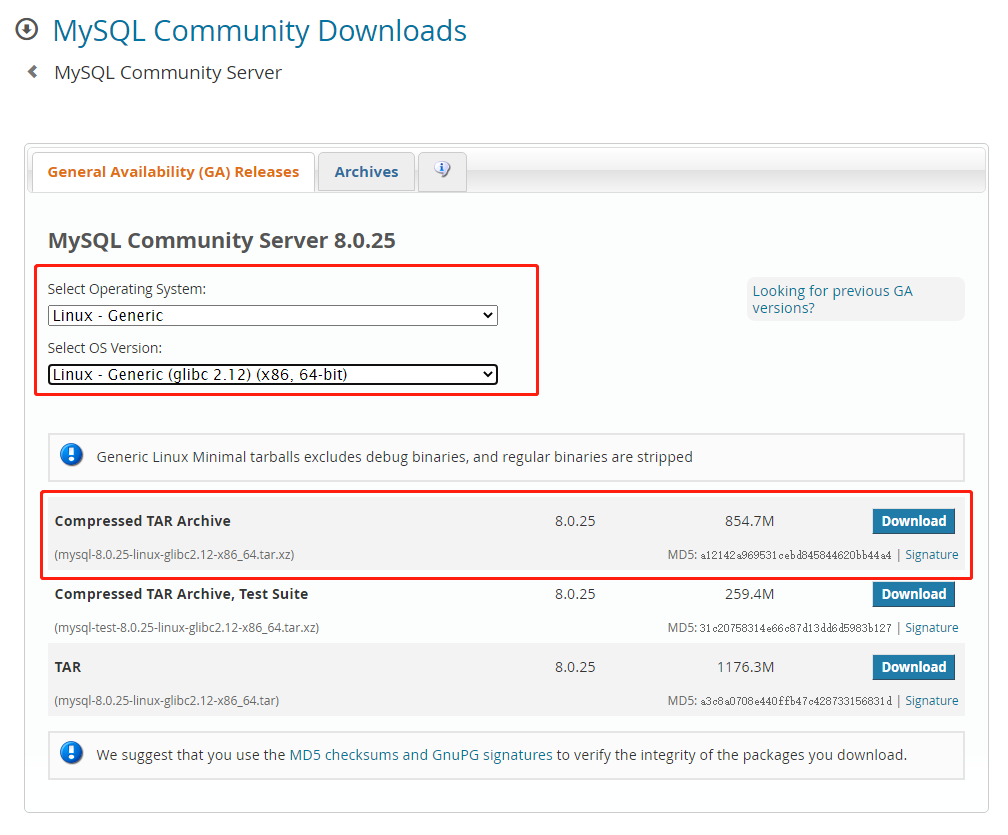This screenshot has width=1008, height=835.
Task: Click the MySQL Community Downloads heading
Action: [x=259, y=30]
